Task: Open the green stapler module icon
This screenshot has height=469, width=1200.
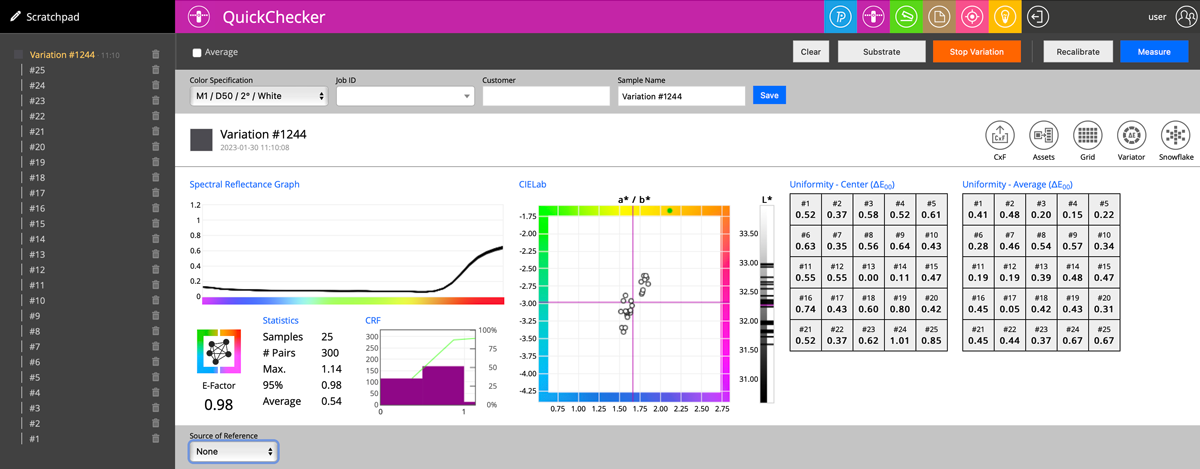Action: [x=906, y=17]
